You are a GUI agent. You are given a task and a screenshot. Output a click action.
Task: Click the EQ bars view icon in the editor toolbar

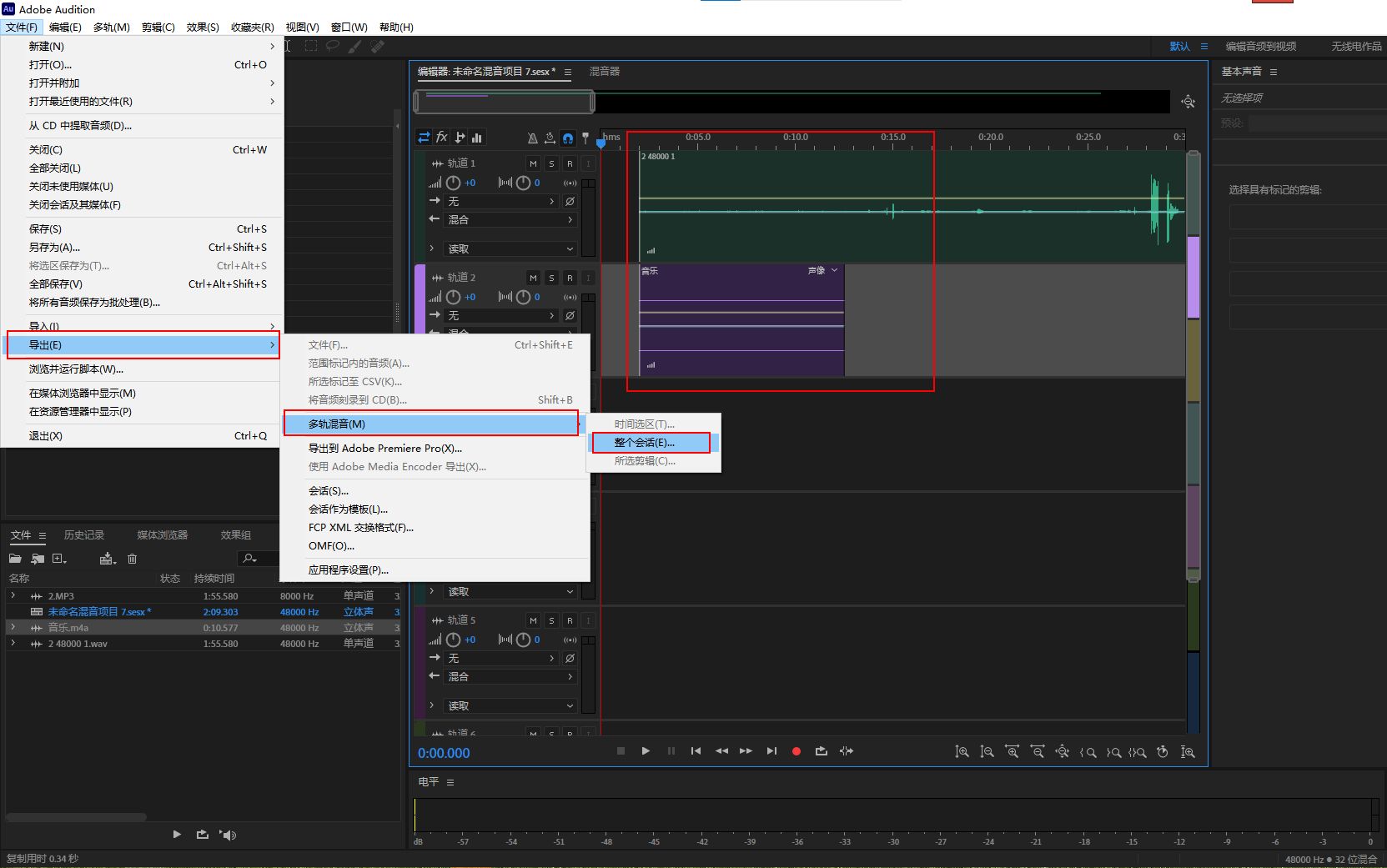pyautogui.click(x=477, y=138)
